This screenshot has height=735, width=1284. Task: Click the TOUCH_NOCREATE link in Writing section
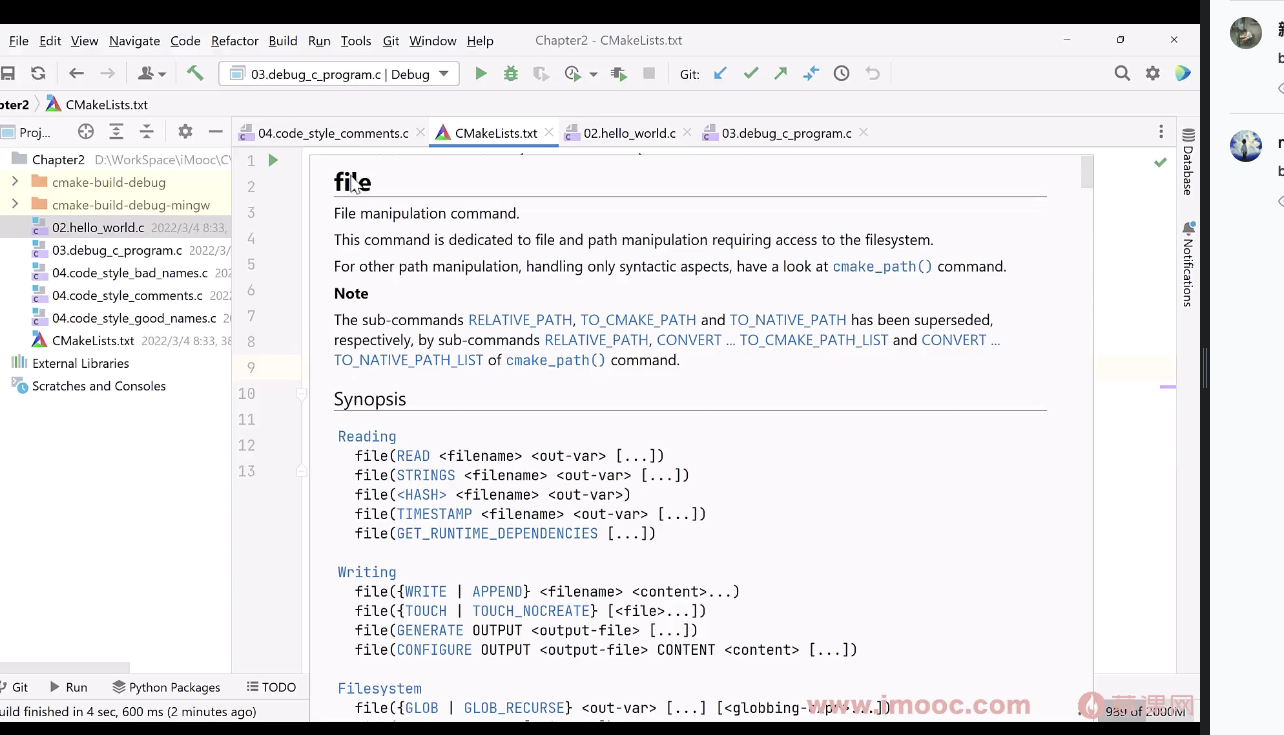(532, 611)
